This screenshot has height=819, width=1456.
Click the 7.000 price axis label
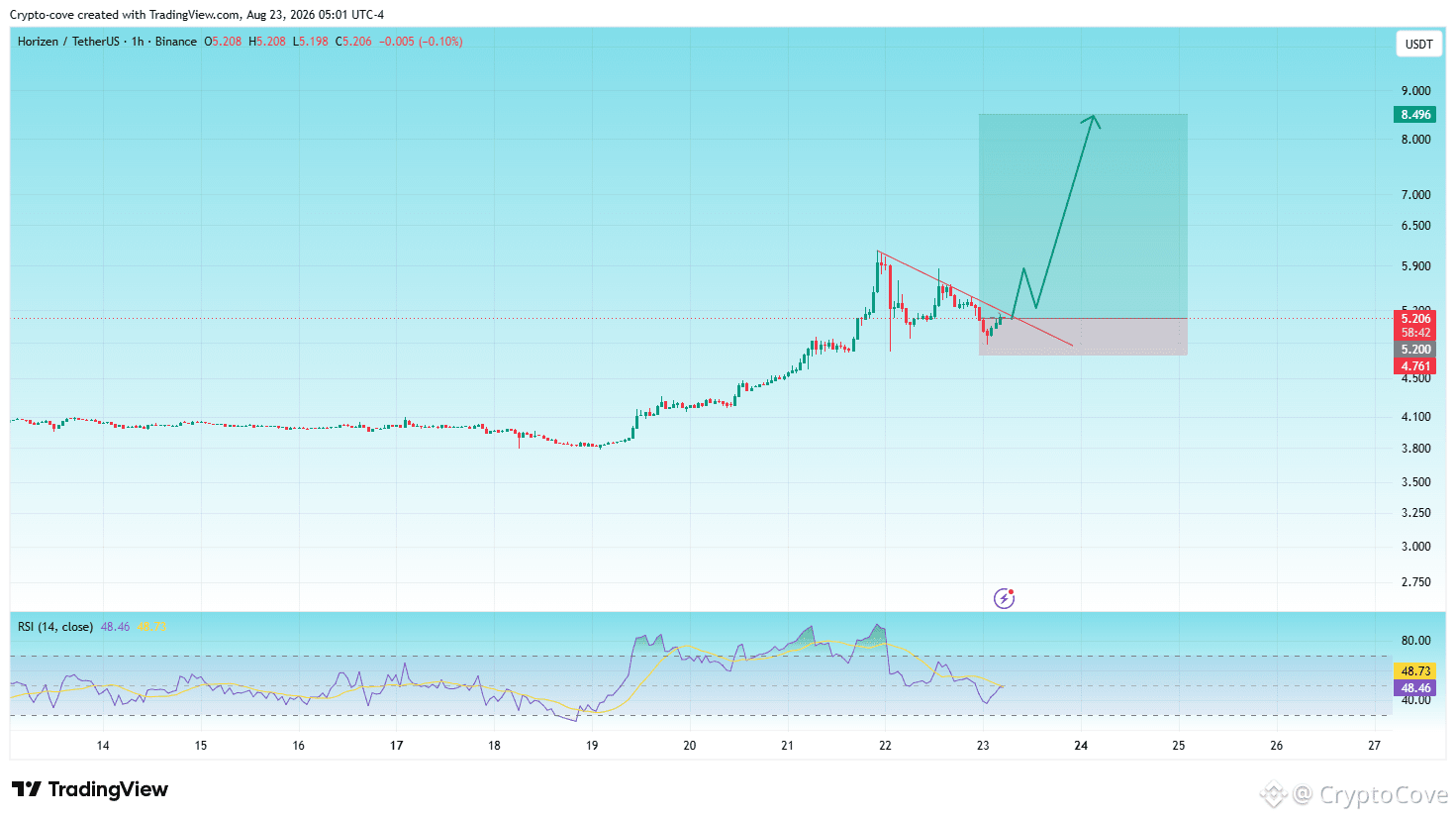pyautogui.click(x=1415, y=195)
